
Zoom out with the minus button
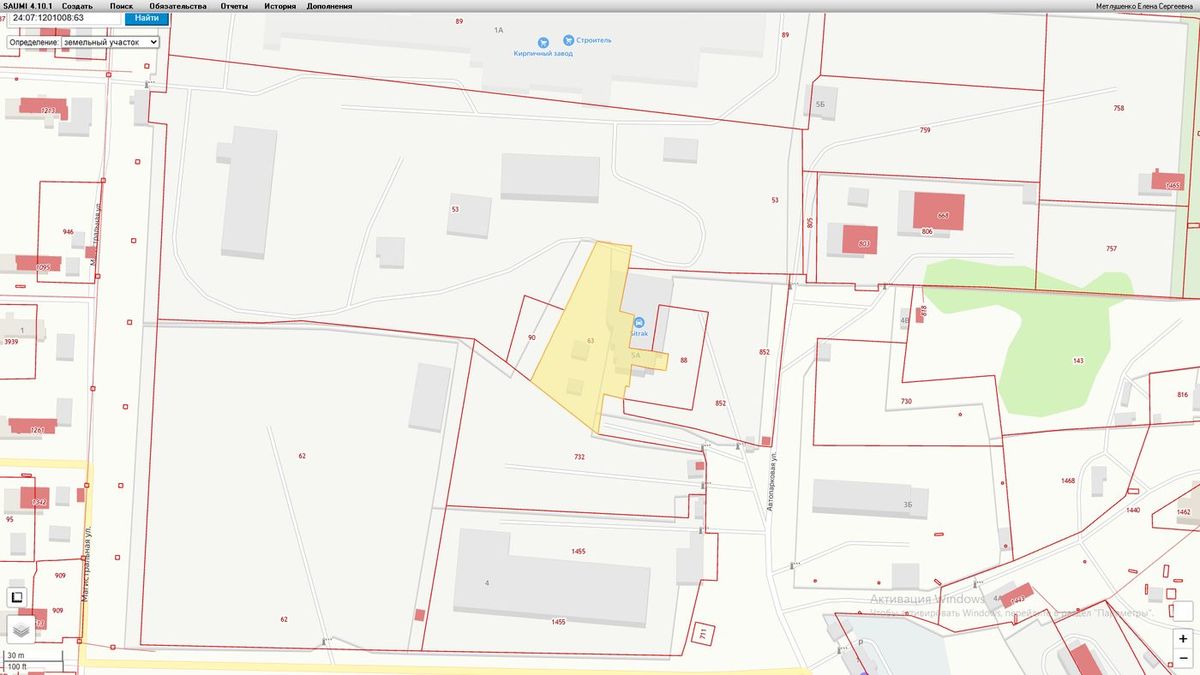tap(1183, 657)
